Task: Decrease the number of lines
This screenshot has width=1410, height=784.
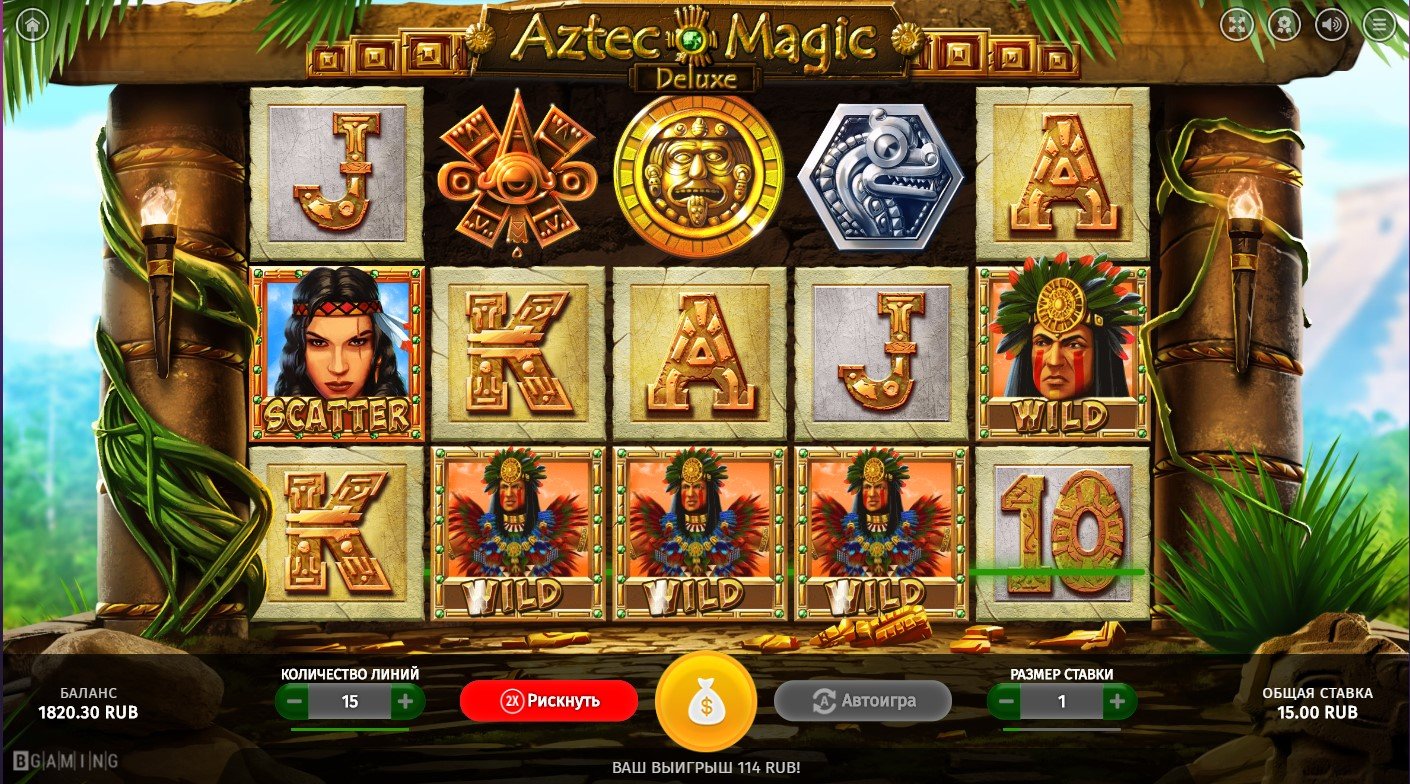Action: (x=294, y=702)
